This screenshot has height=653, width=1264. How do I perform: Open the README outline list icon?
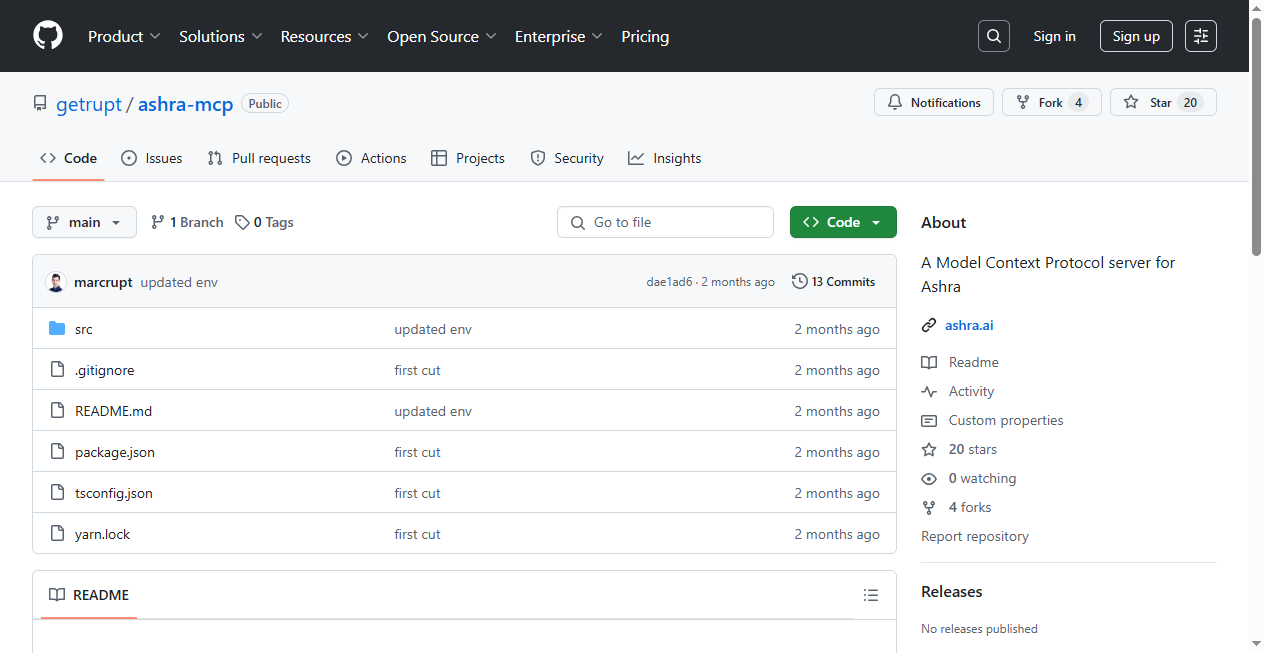(871, 595)
